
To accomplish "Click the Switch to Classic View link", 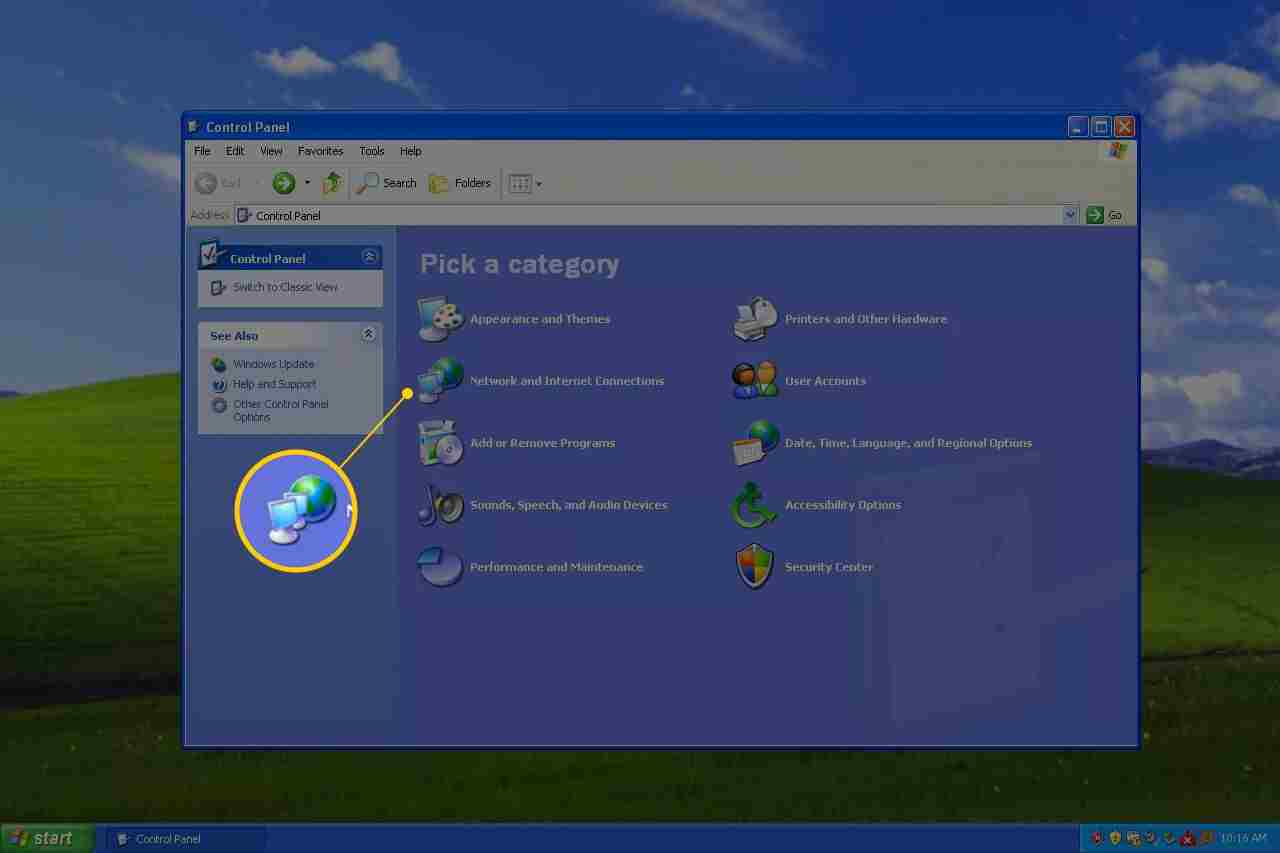I will [x=285, y=288].
